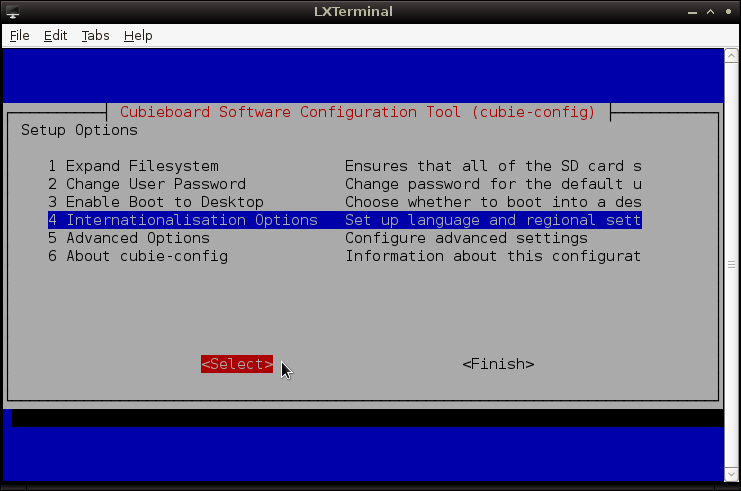Open the Edit menu
Viewport: 741px width, 491px height.
[55, 35]
